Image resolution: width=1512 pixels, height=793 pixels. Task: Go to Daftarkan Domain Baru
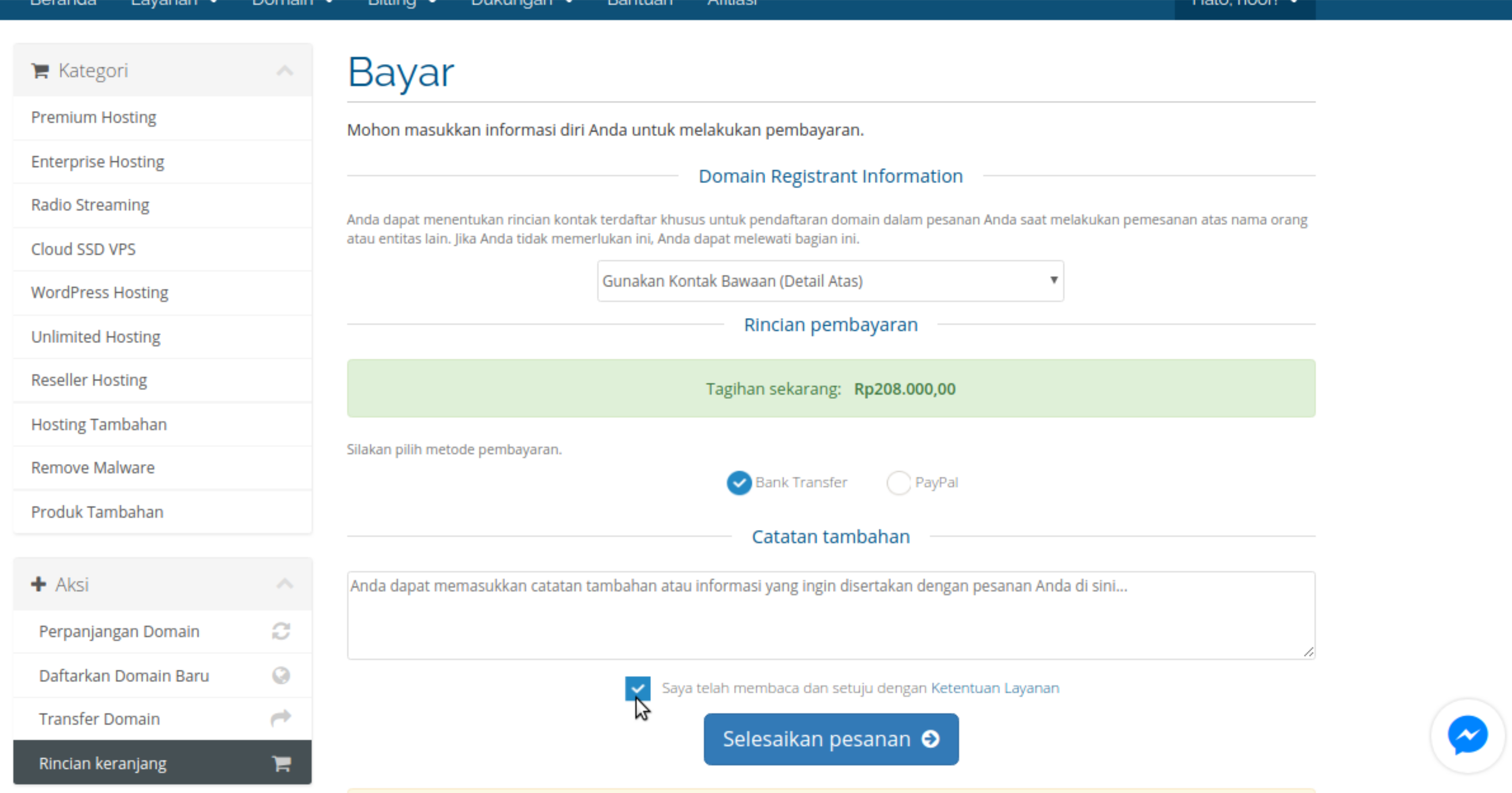pyautogui.click(x=163, y=675)
